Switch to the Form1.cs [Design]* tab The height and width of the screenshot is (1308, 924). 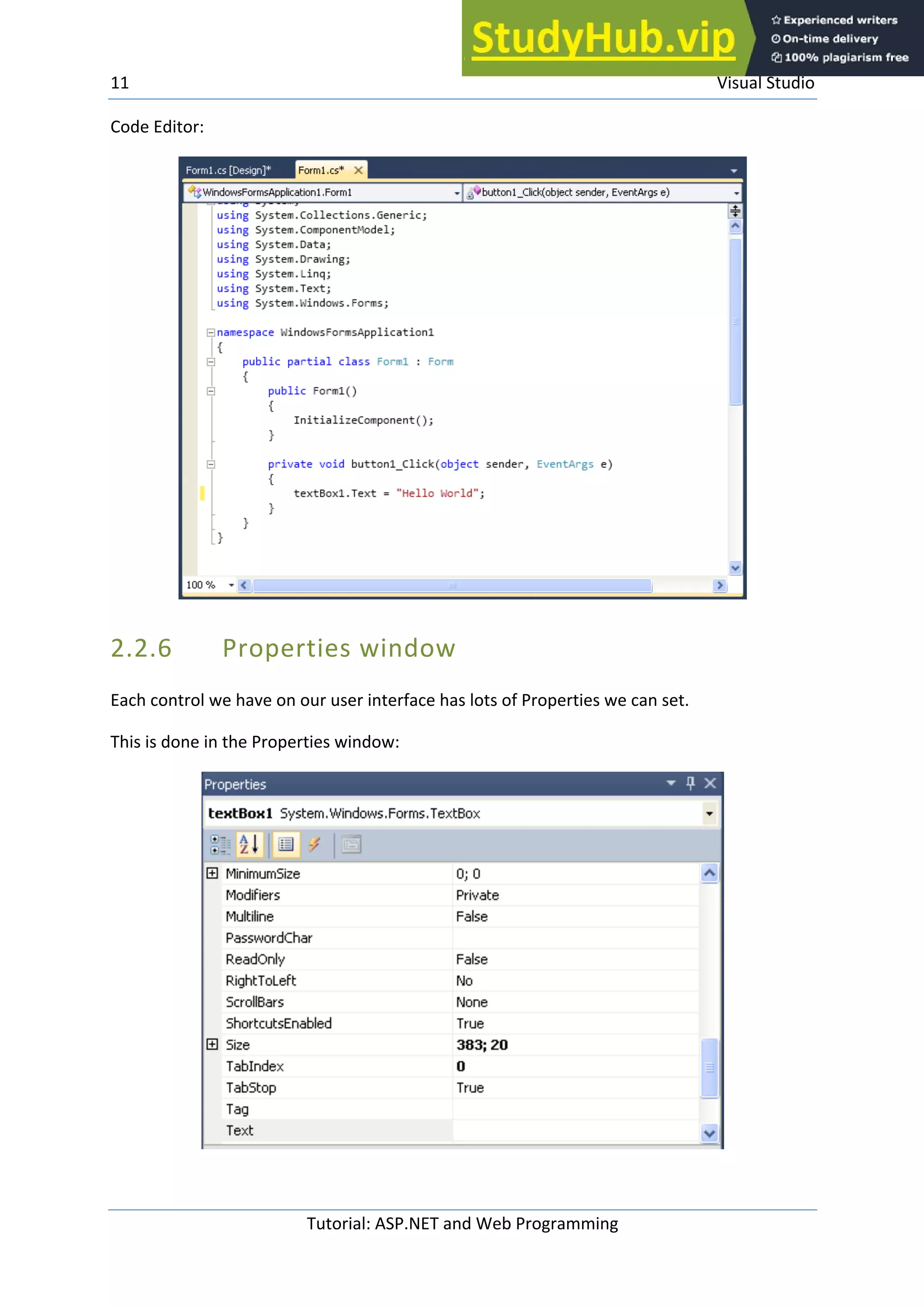point(228,170)
